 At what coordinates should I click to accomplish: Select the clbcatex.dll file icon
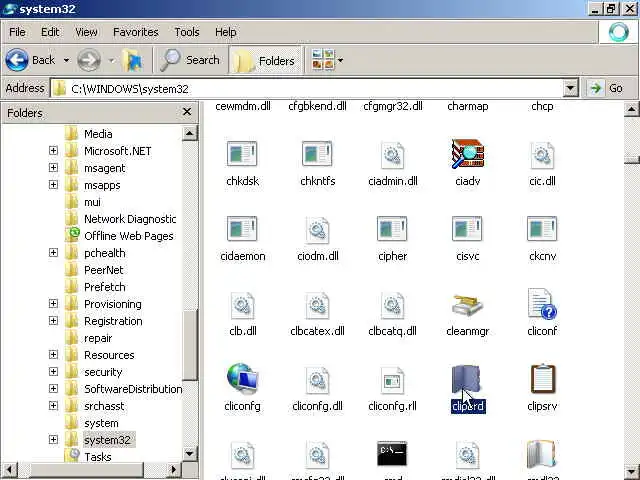point(317,305)
